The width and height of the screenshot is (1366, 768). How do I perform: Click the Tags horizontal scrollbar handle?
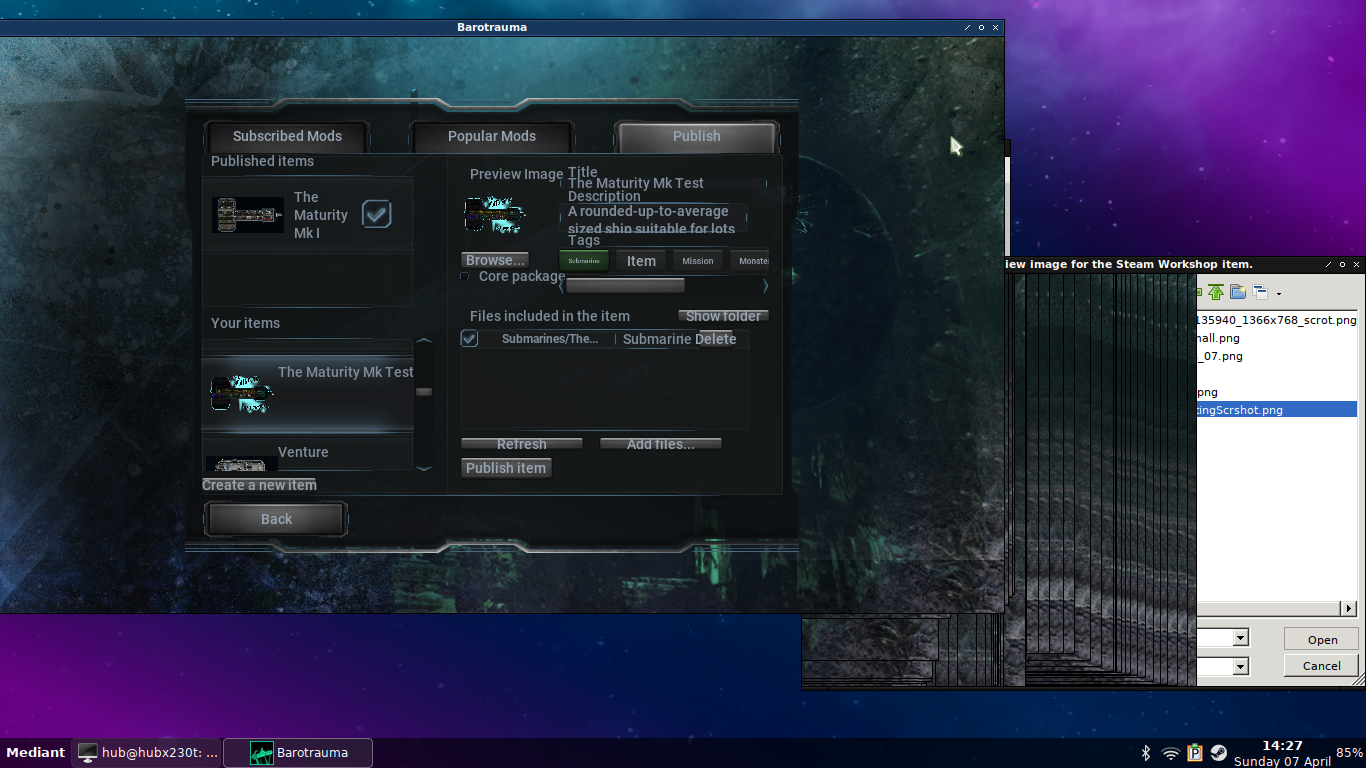(x=625, y=286)
